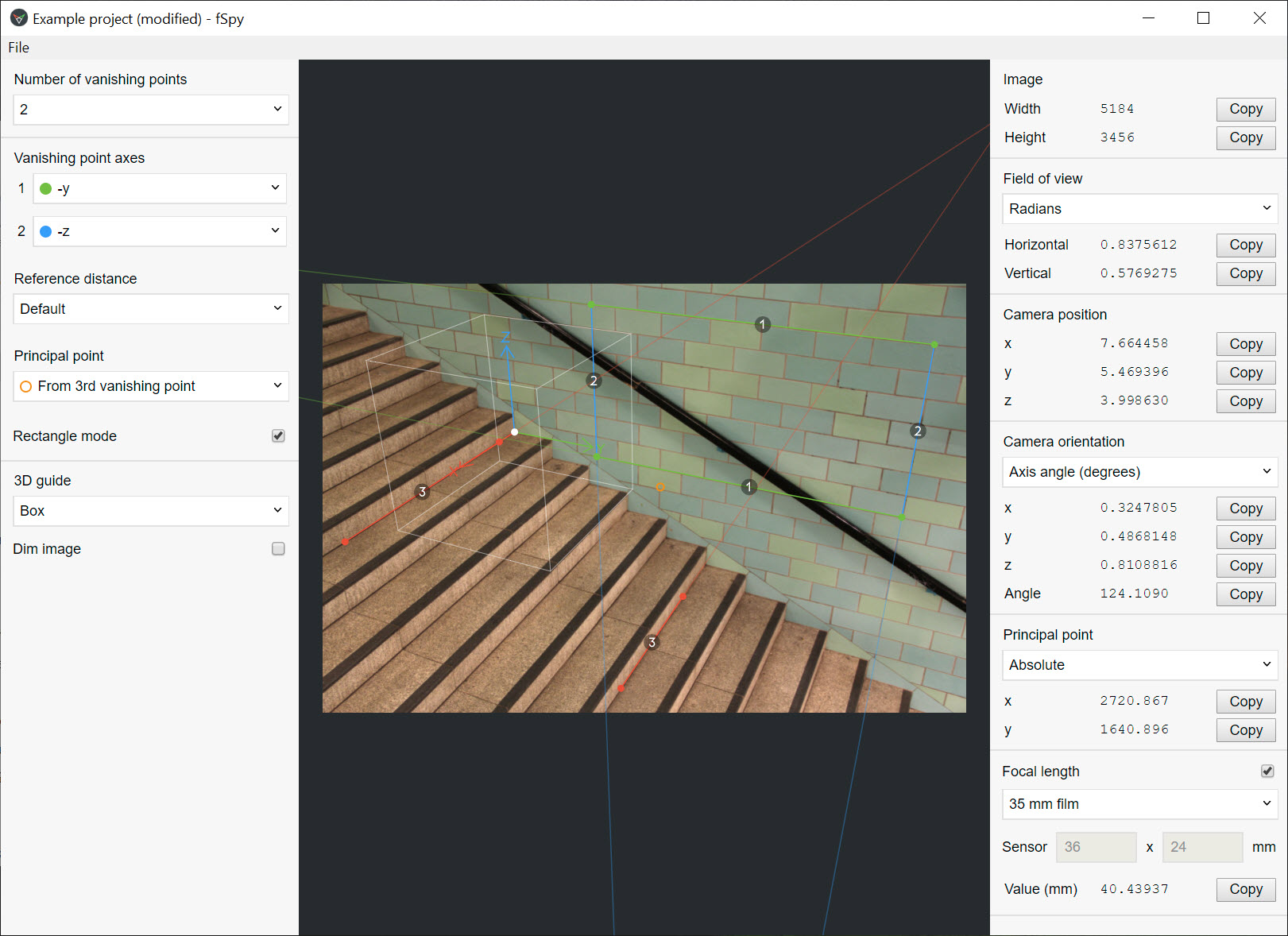Copy the image Width value

point(1245,110)
